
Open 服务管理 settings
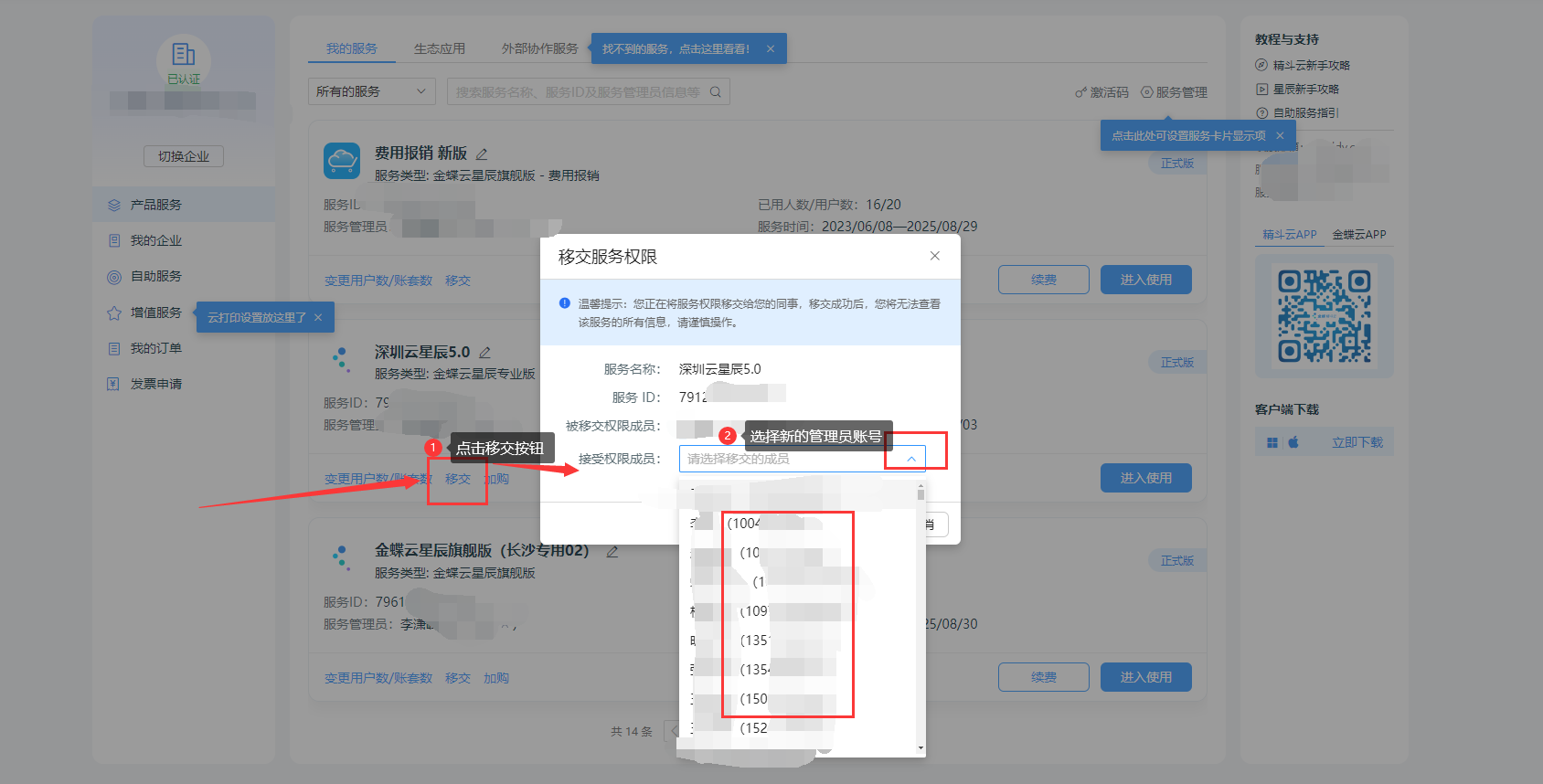tap(1174, 92)
